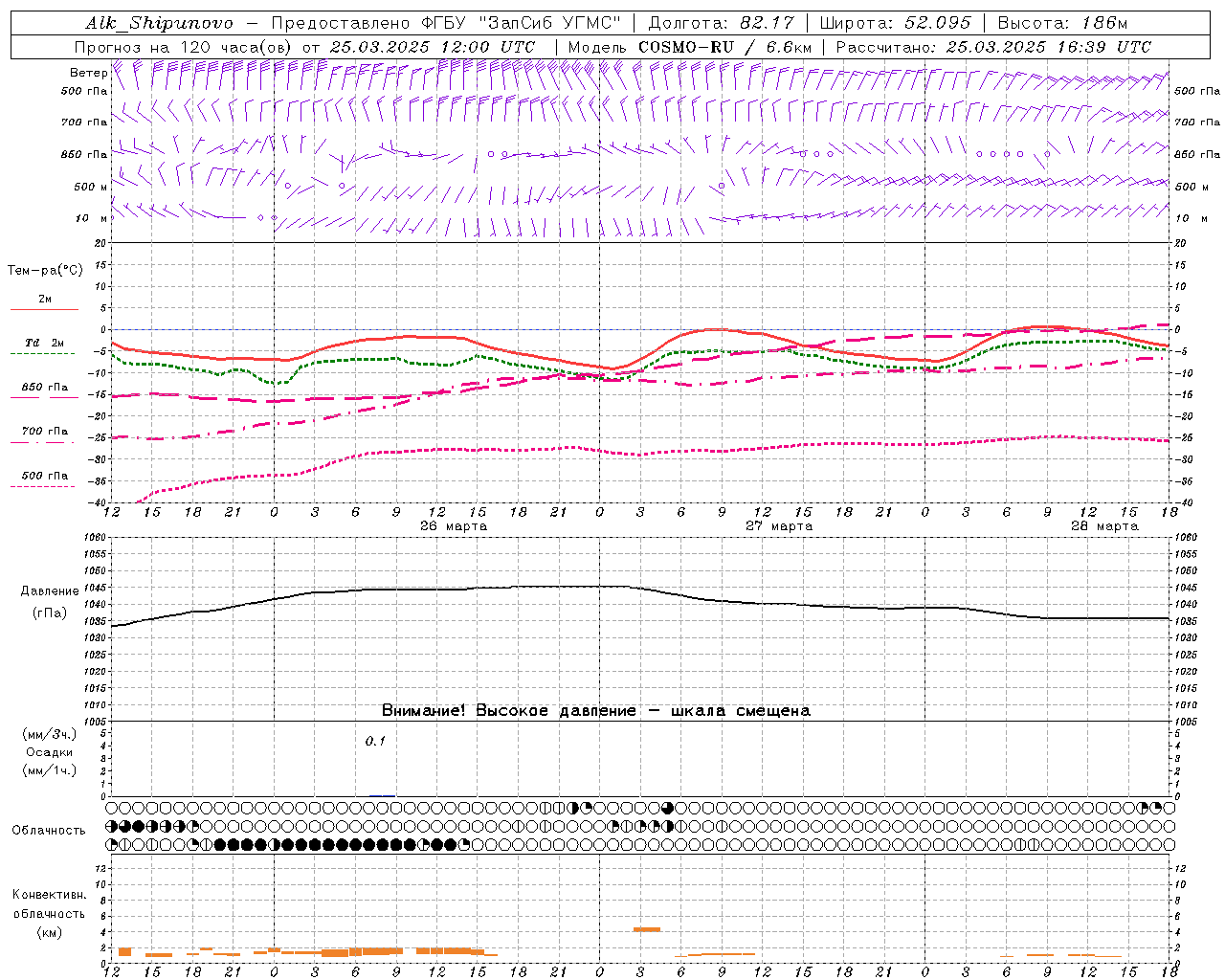Click the Тем-ра(°C) panel label

(x=45, y=271)
